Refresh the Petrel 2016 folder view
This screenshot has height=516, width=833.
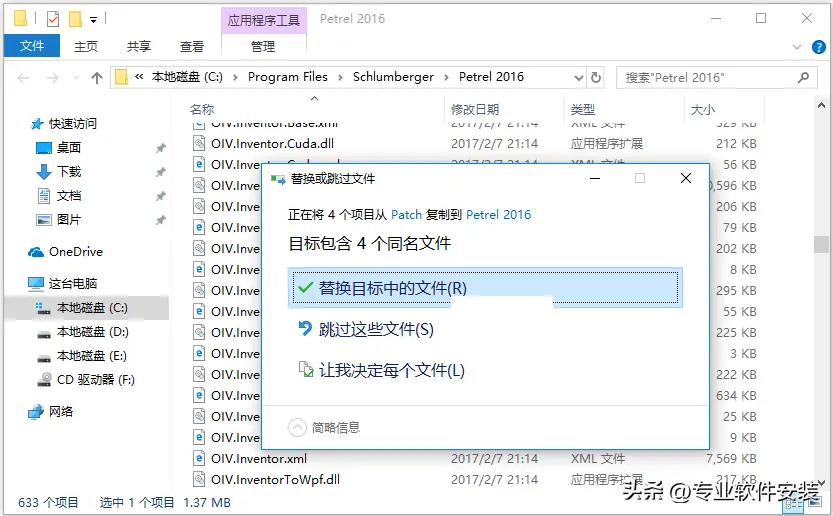tap(596, 78)
